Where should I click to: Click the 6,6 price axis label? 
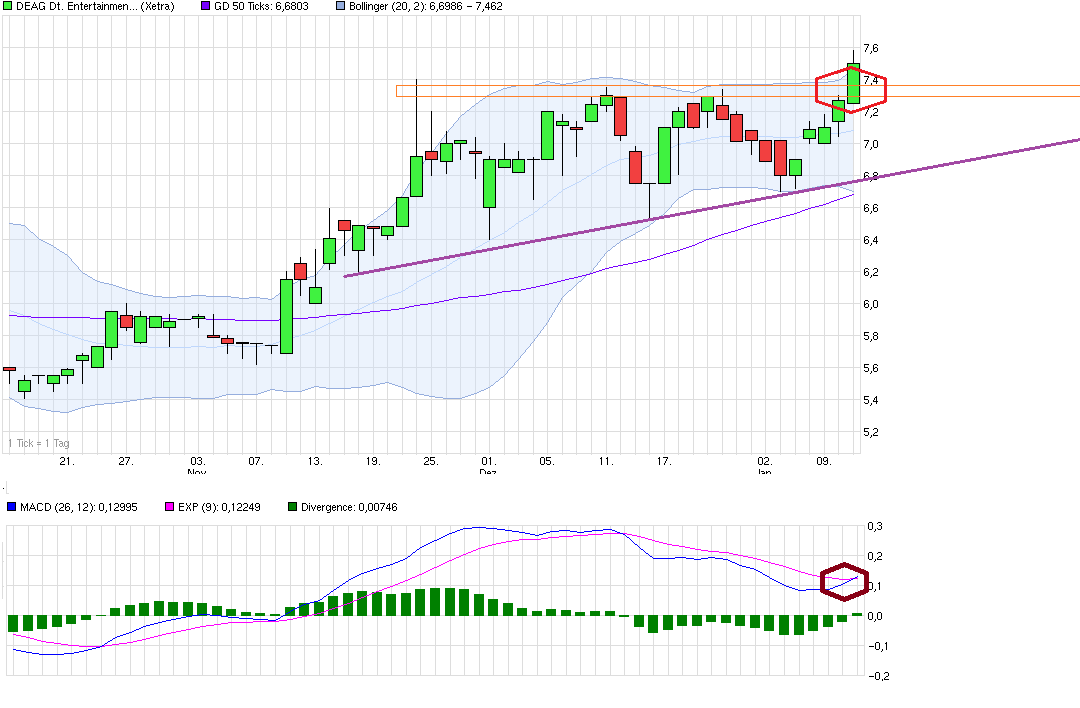871,209
